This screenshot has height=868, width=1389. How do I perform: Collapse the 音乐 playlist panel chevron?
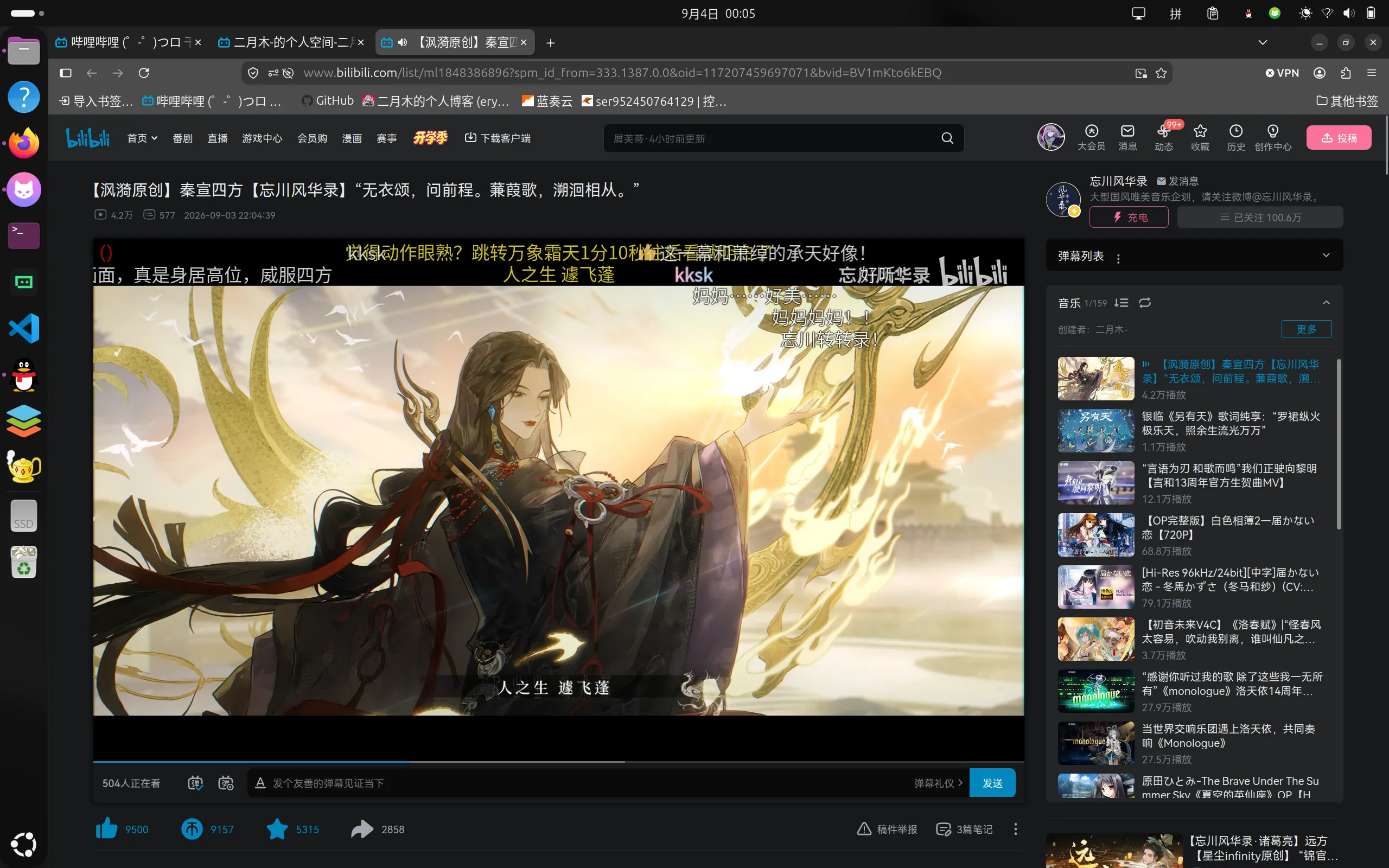point(1326,303)
